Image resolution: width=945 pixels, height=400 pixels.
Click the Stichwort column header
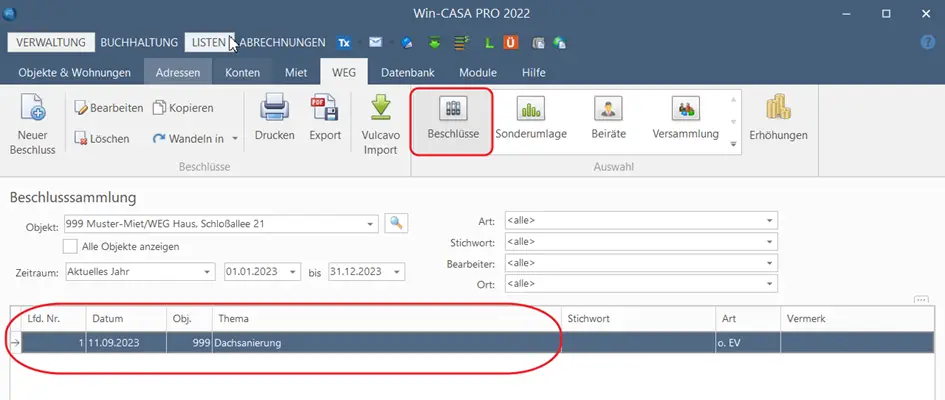pos(638,318)
